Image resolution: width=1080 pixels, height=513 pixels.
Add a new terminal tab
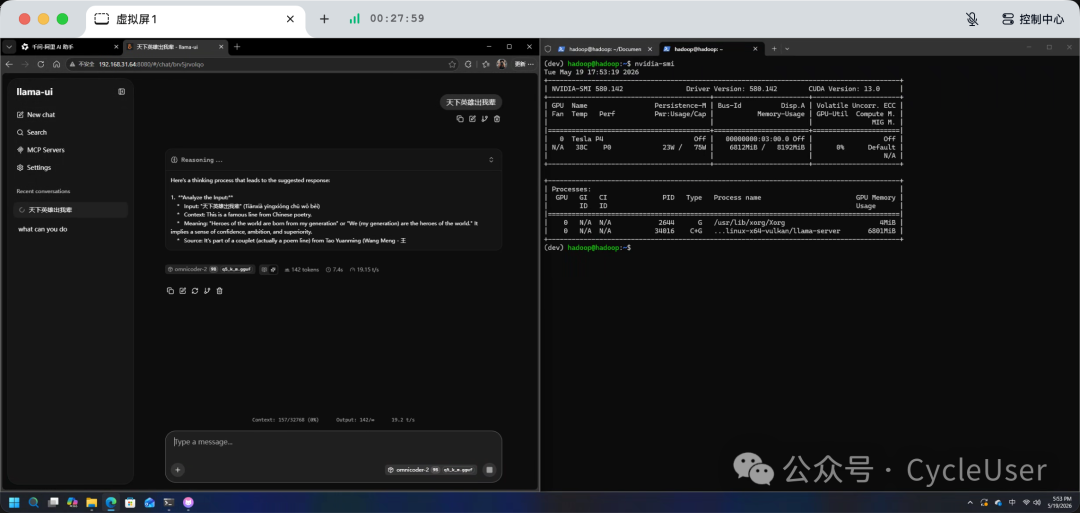click(x=774, y=49)
